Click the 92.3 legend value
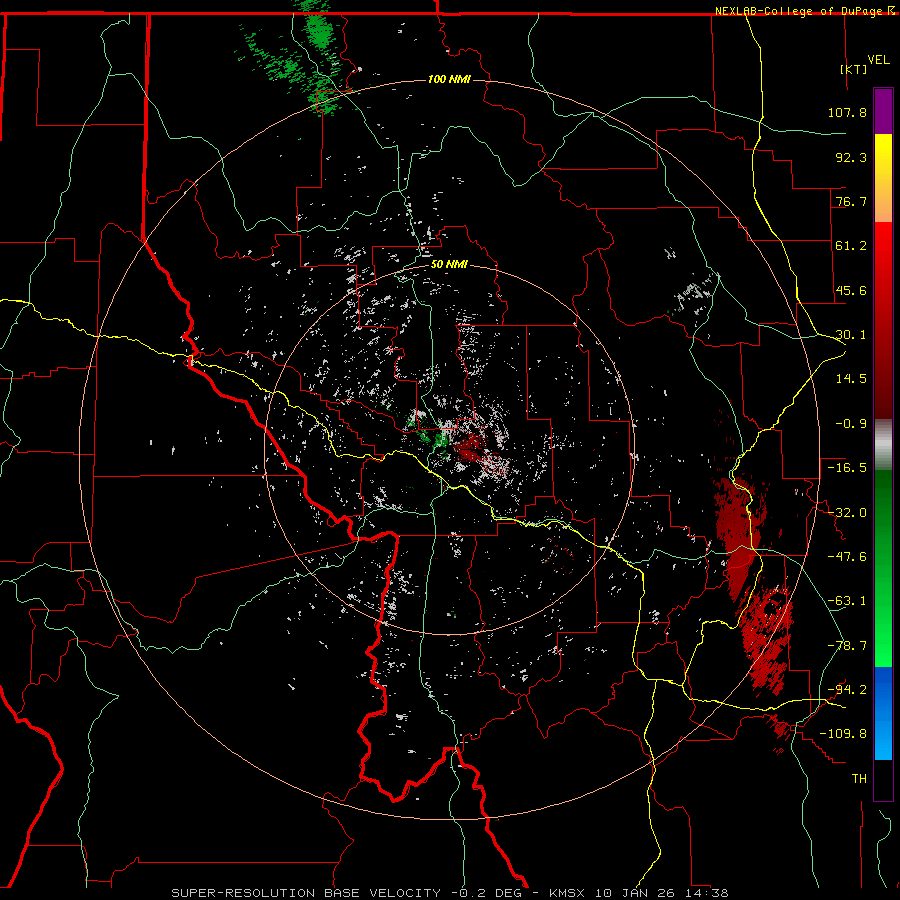 [x=851, y=157]
